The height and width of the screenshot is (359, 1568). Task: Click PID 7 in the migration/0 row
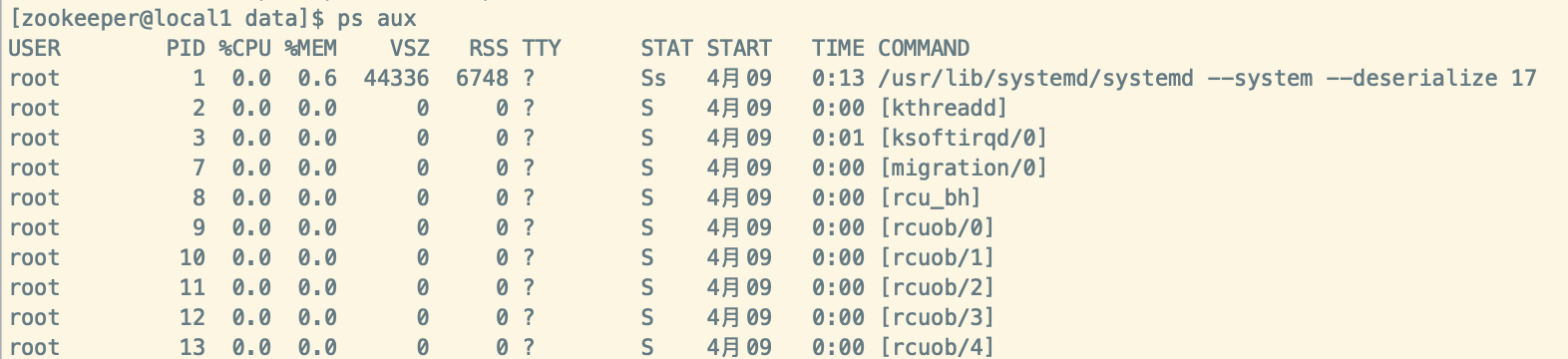pyautogui.click(x=198, y=168)
